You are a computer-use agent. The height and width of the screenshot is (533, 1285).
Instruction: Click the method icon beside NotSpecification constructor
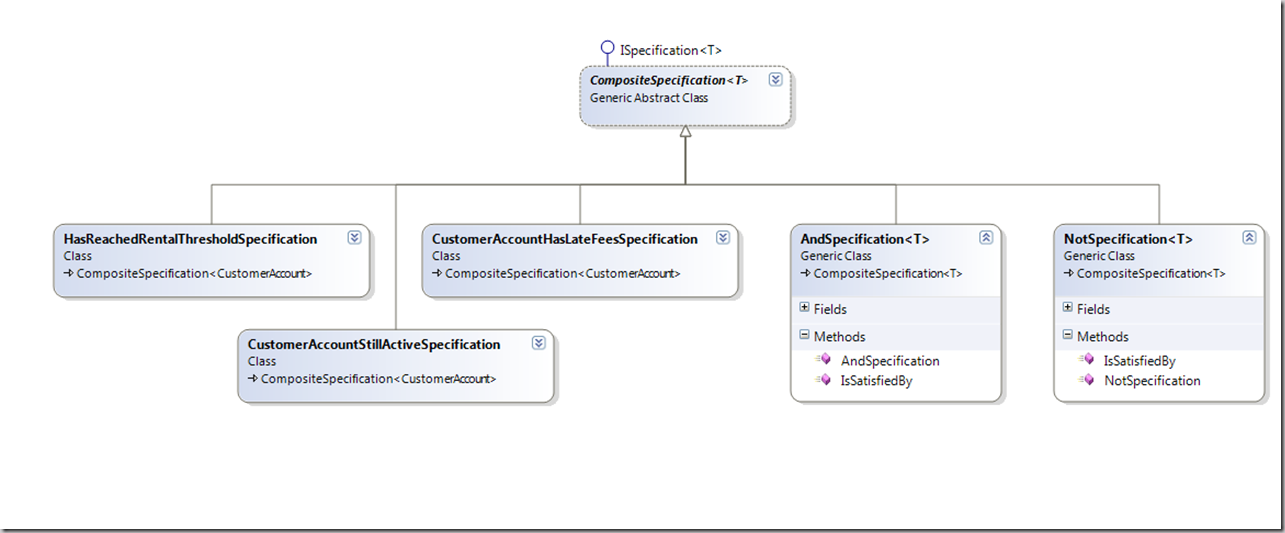click(x=1087, y=380)
